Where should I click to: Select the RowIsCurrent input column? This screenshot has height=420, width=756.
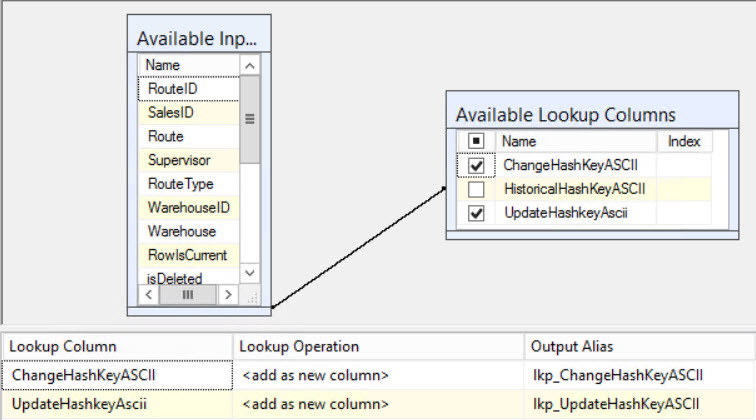pyautogui.click(x=187, y=255)
